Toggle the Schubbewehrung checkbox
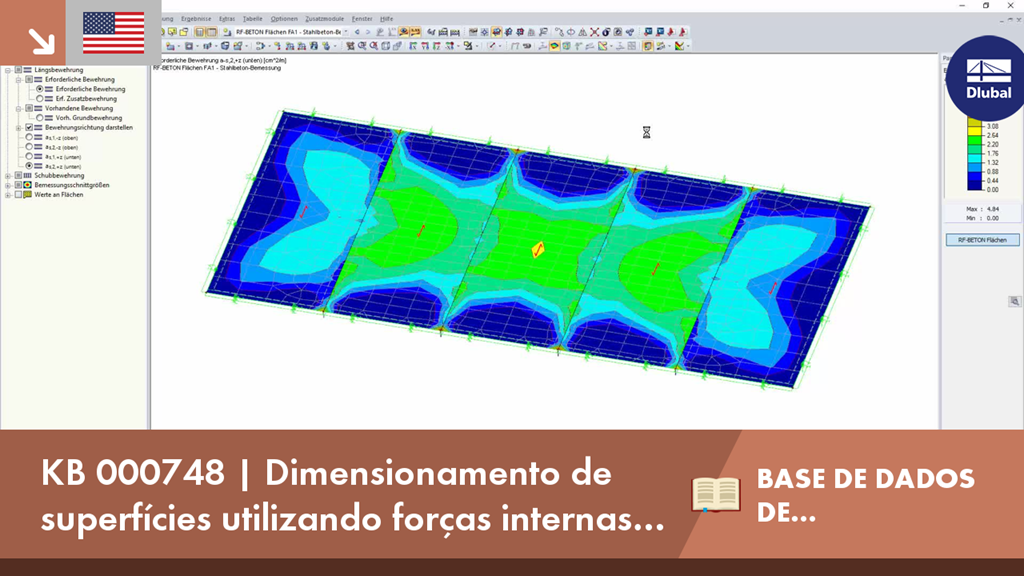Screen dimensions: 1024x576 (18, 176)
